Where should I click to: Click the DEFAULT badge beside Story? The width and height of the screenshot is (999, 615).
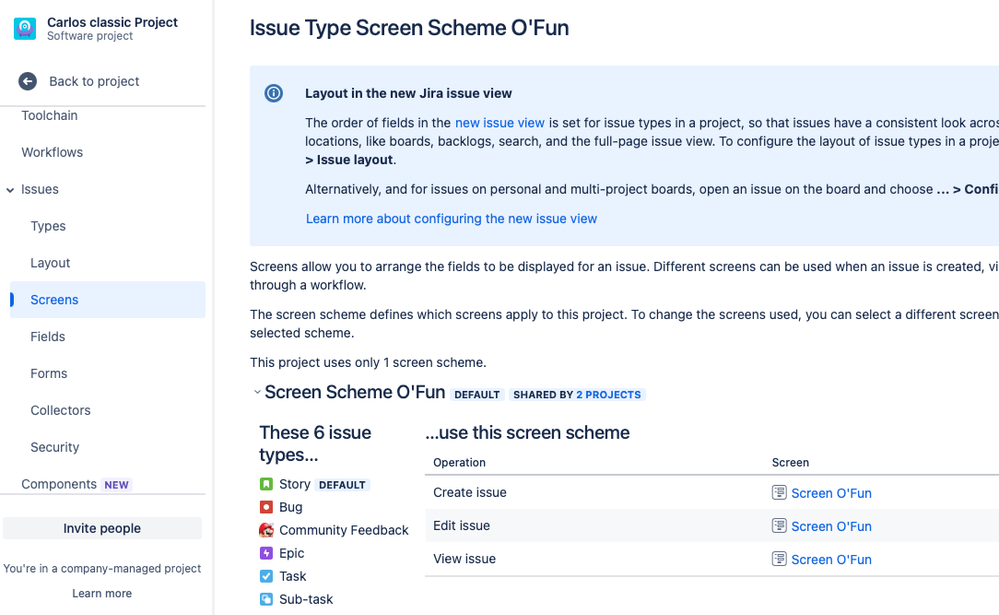tap(342, 485)
